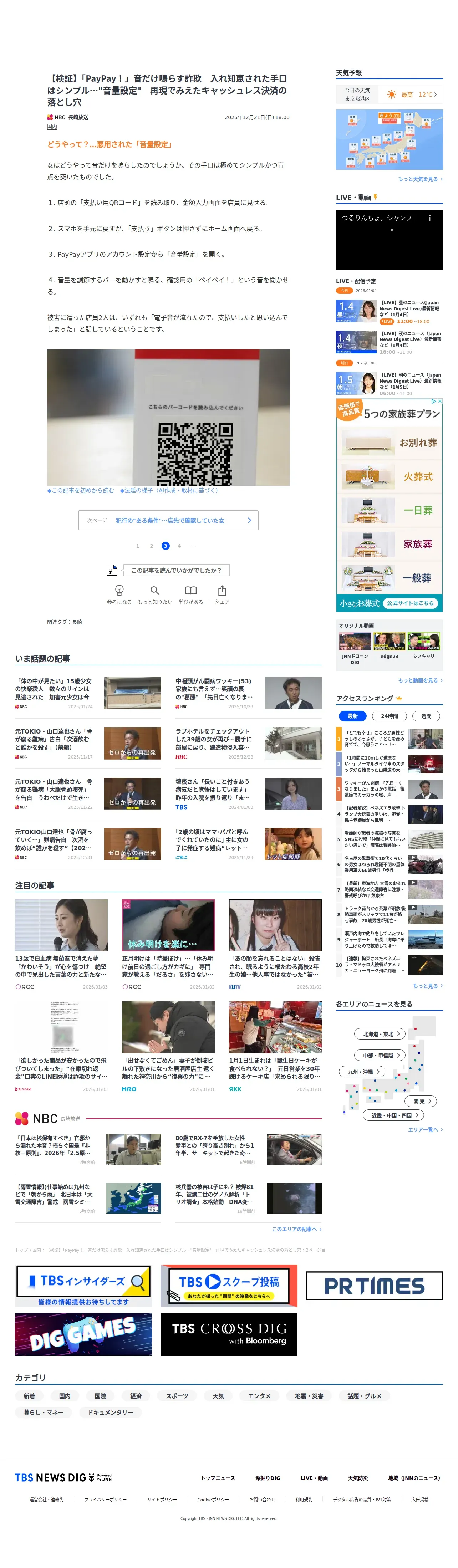Viewport: 458px width, 1568px height.
Task: Open the DIG GAMES banner
Action: (x=83, y=1334)
